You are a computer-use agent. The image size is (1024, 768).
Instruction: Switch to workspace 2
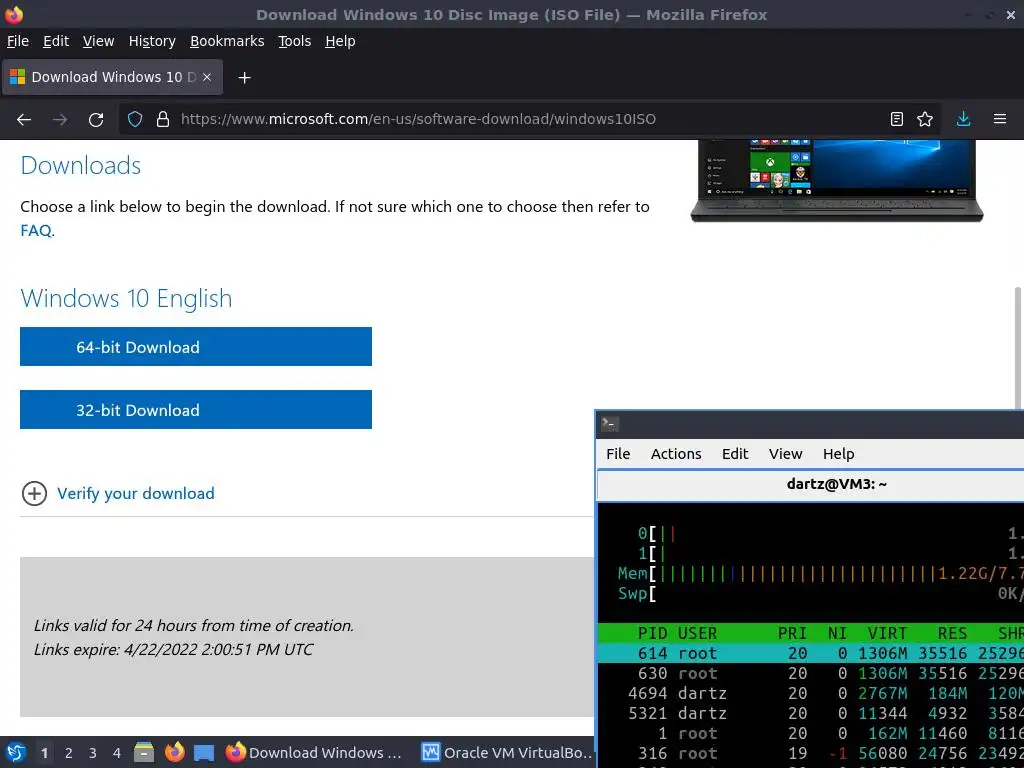click(x=69, y=753)
